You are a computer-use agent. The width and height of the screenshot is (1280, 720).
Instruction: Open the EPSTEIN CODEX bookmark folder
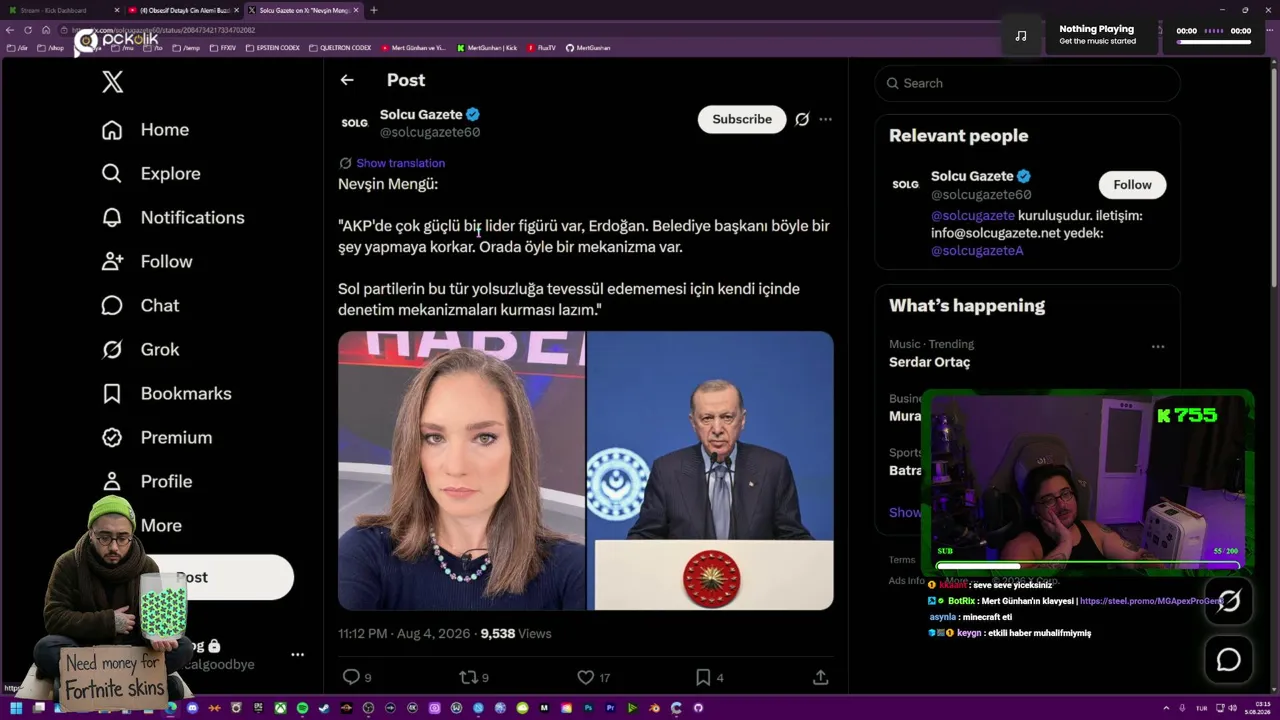[273, 48]
